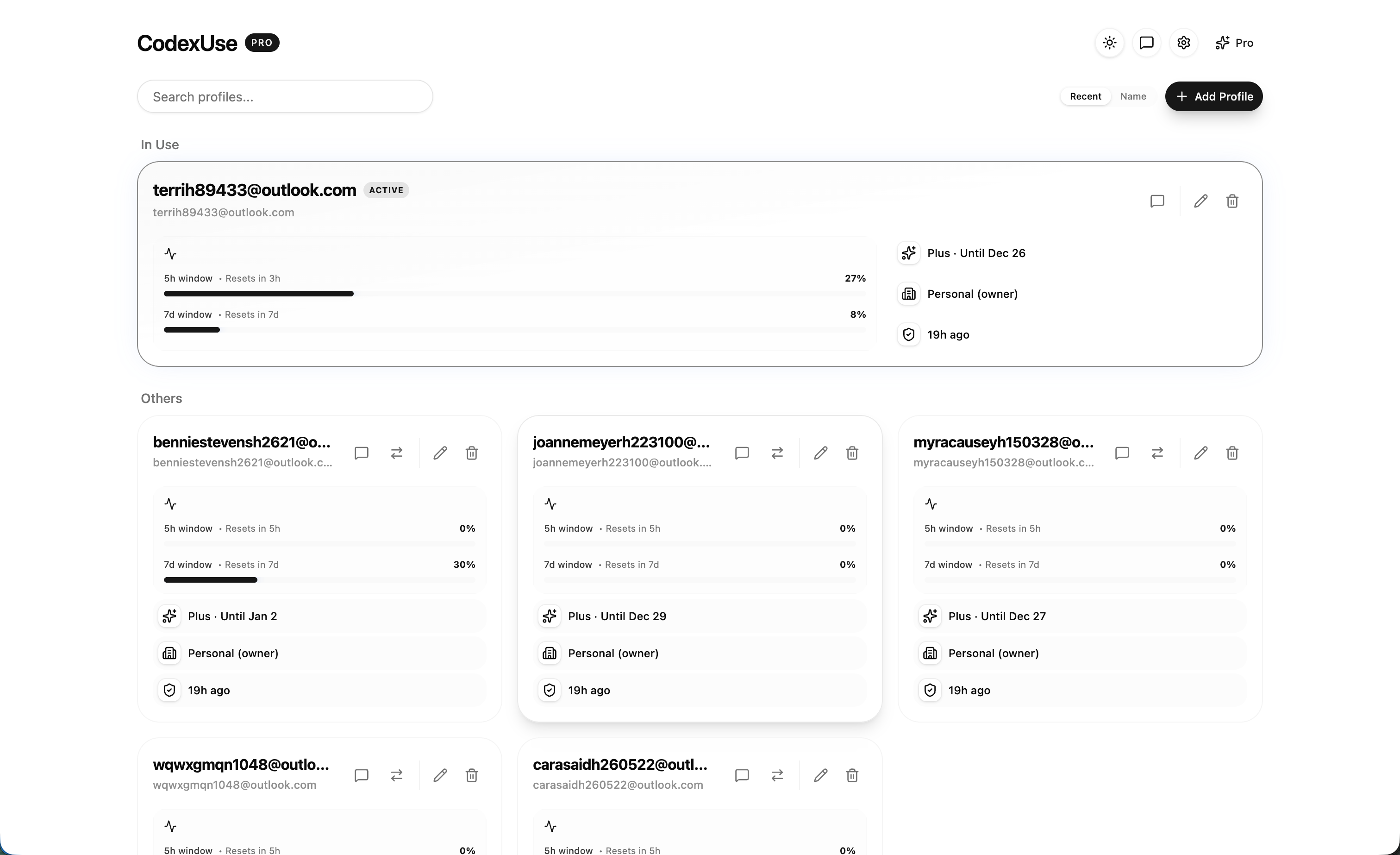The width and height of the screenshot is (1400, 855).
Task: Switch to wqwxgmqn1048 profile
Action: point(397,775)
